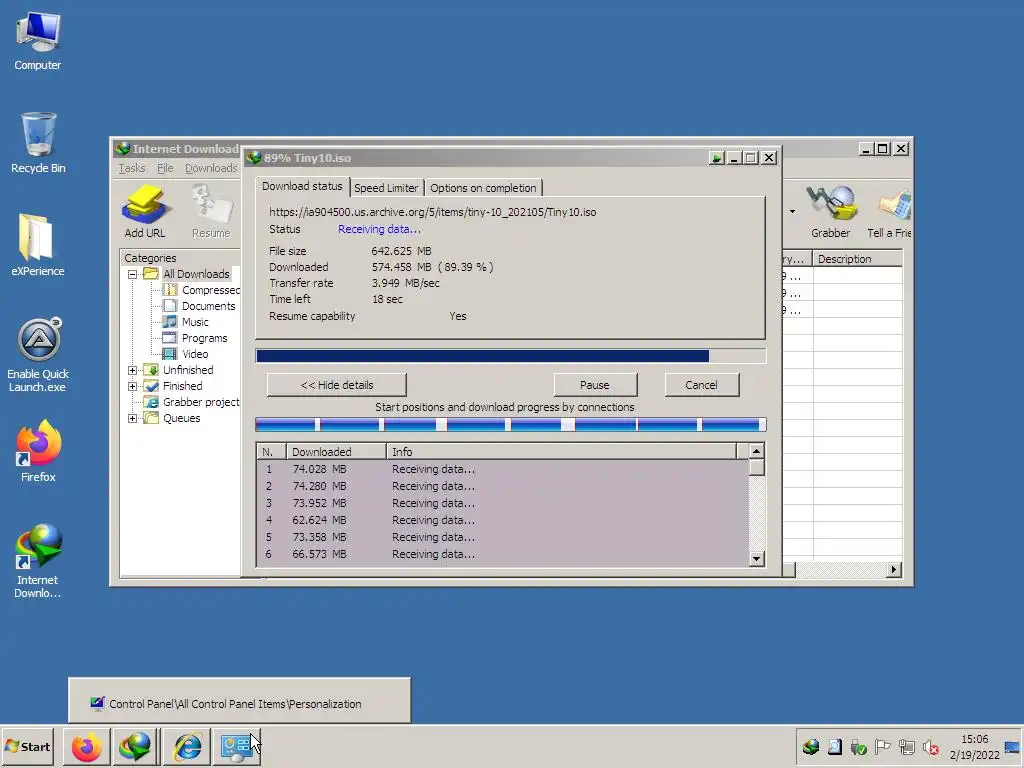
Task: Click the Personalization taskbar preview item
Action: point(240,700)
